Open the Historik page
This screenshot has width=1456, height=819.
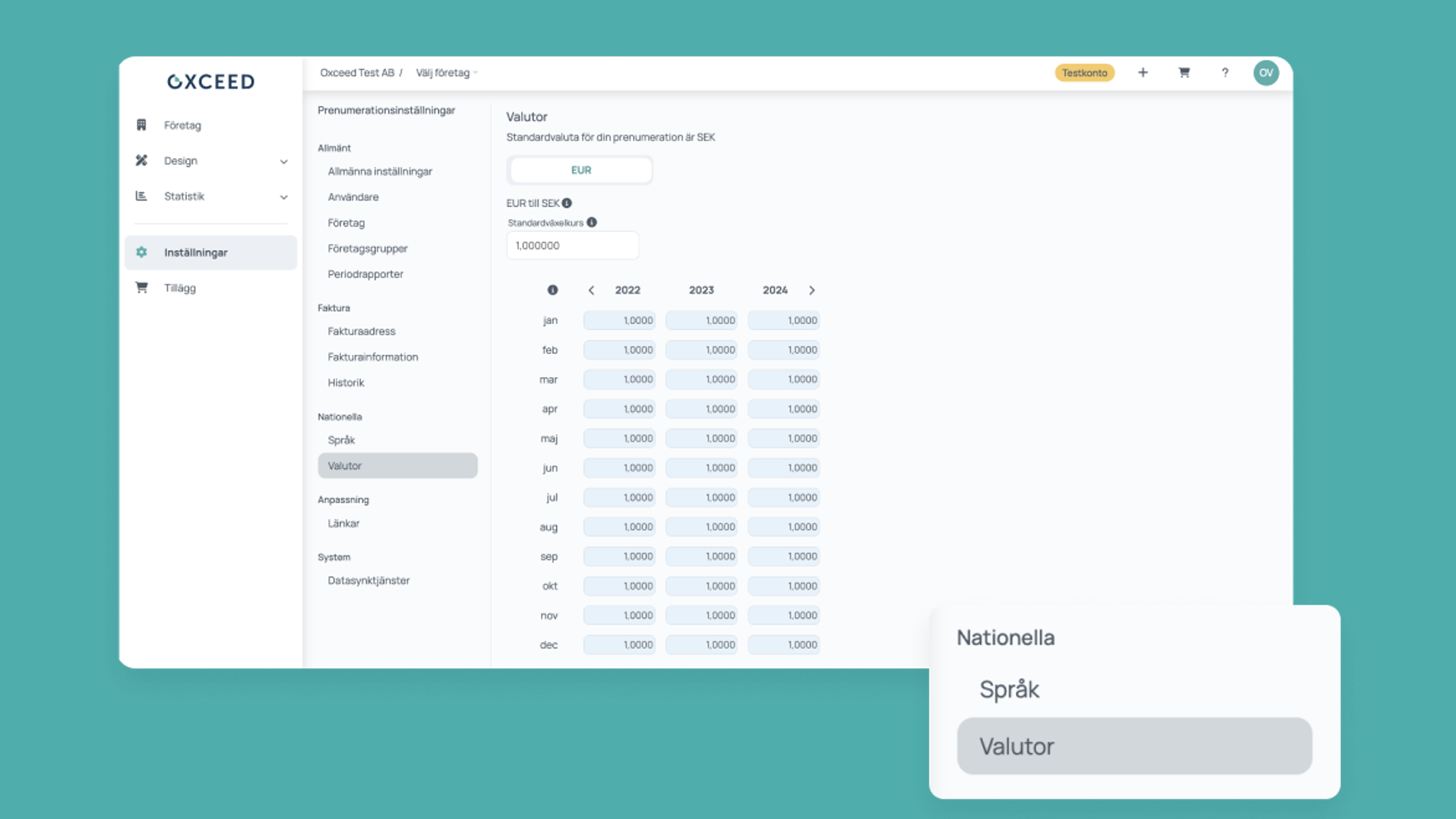(x=346, y=382)
